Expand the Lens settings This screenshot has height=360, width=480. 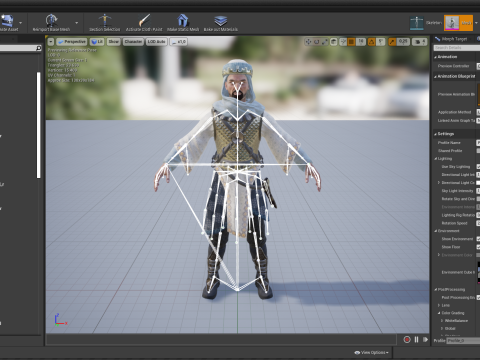(439, 305)
